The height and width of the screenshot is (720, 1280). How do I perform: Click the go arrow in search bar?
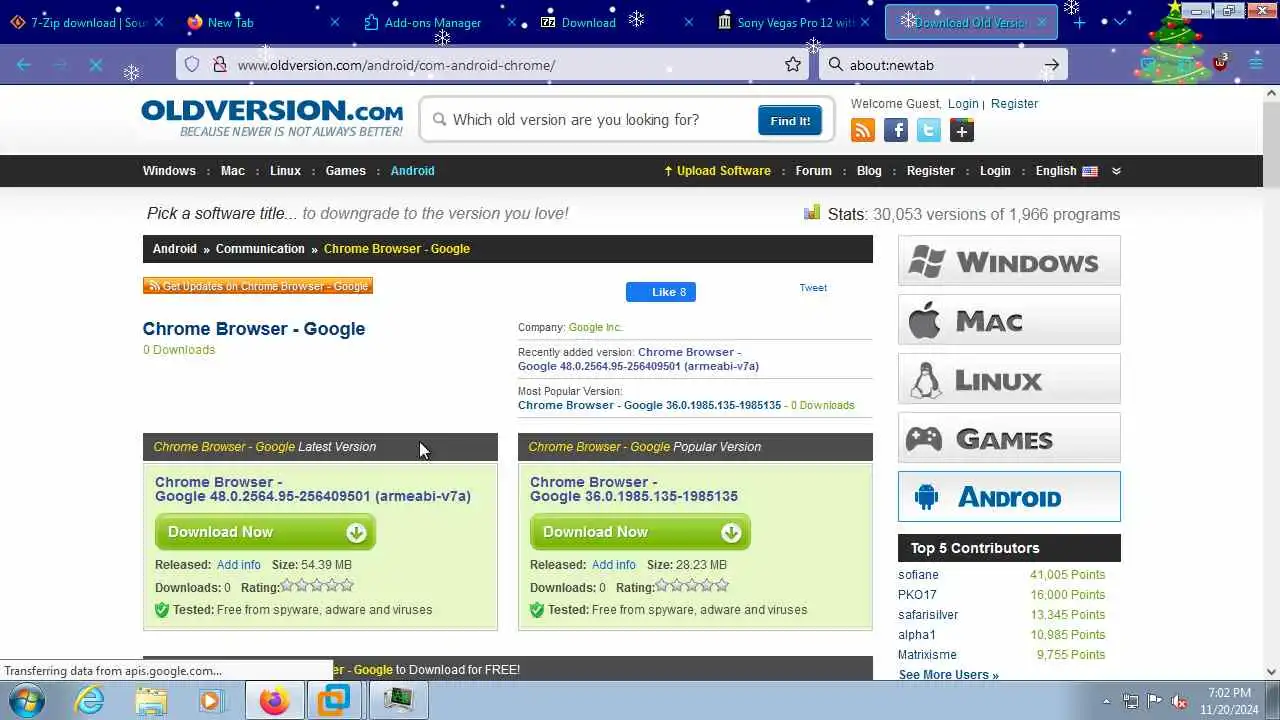1051,65
